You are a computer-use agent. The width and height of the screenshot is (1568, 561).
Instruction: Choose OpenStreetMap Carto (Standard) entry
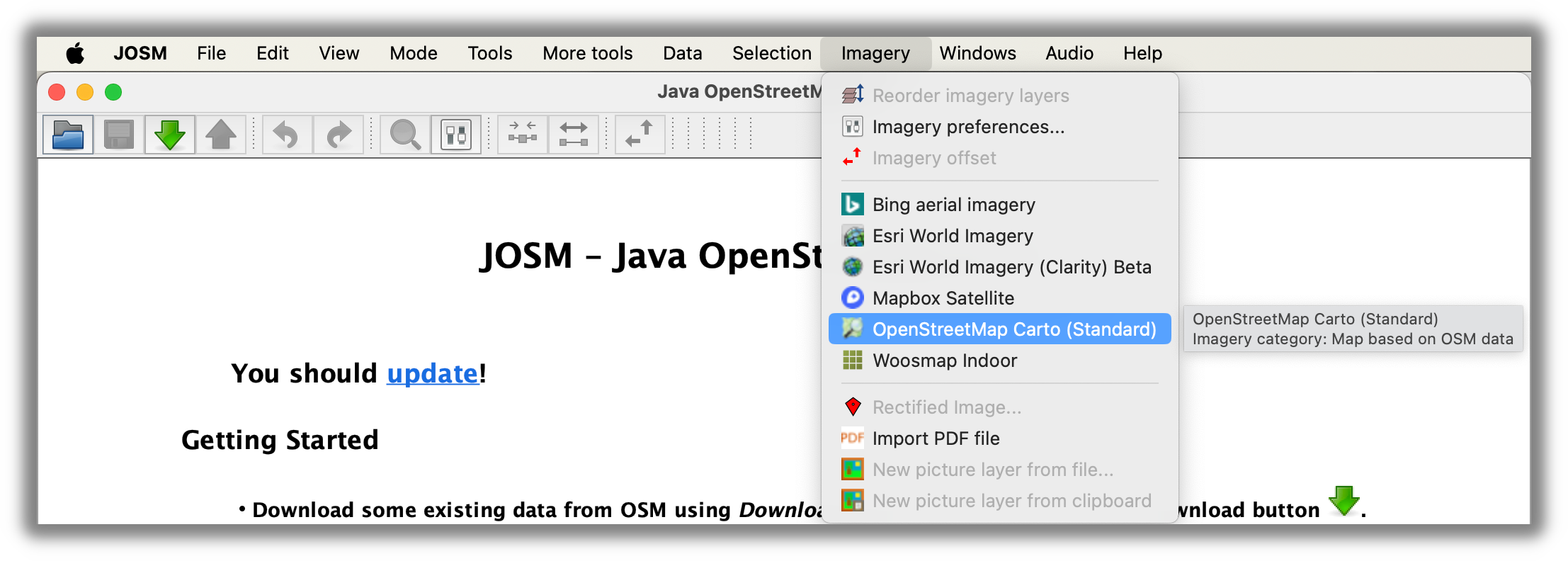(x=999, y=329)
